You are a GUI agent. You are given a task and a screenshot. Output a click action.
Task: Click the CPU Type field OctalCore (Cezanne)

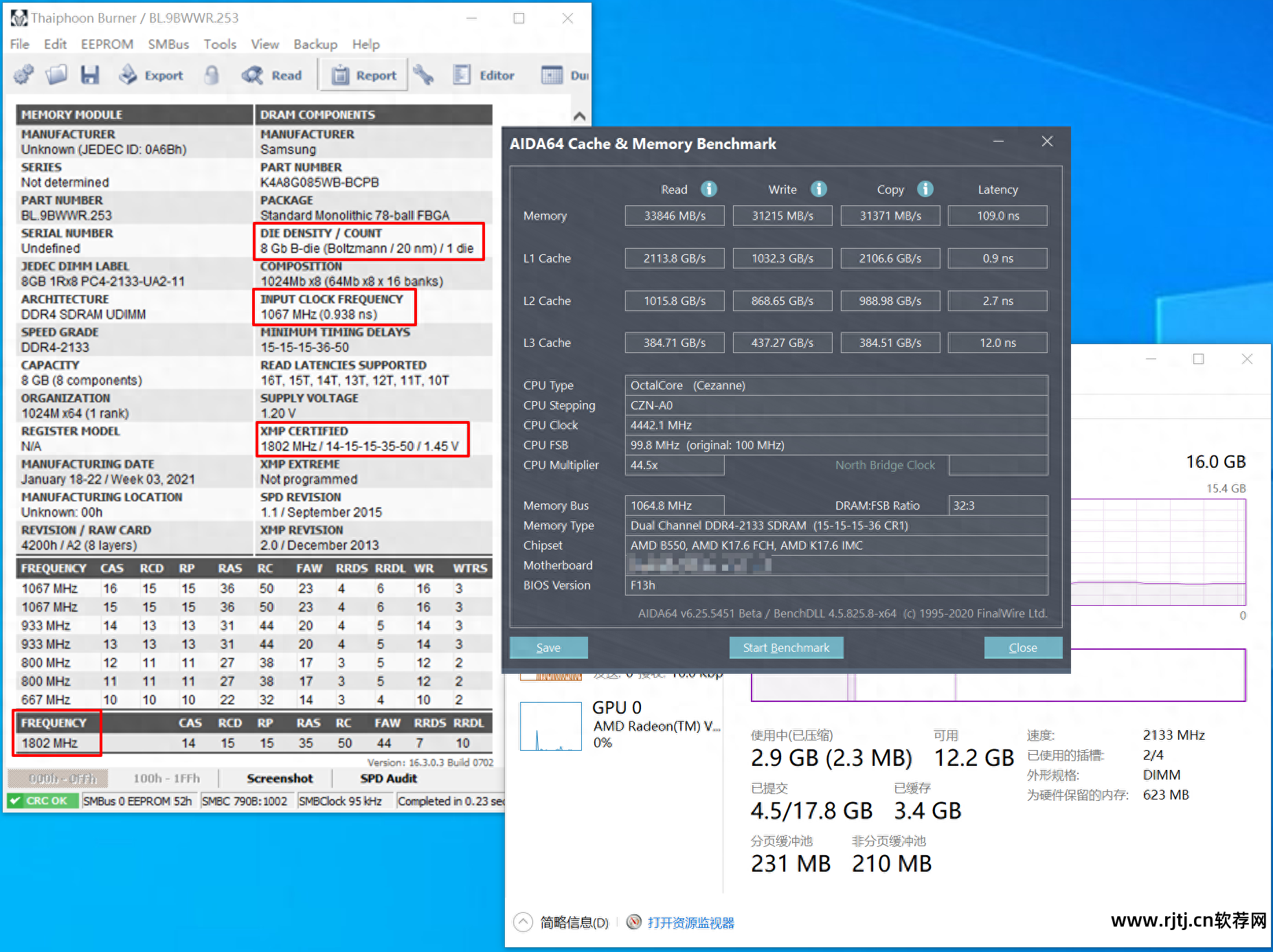836,385
